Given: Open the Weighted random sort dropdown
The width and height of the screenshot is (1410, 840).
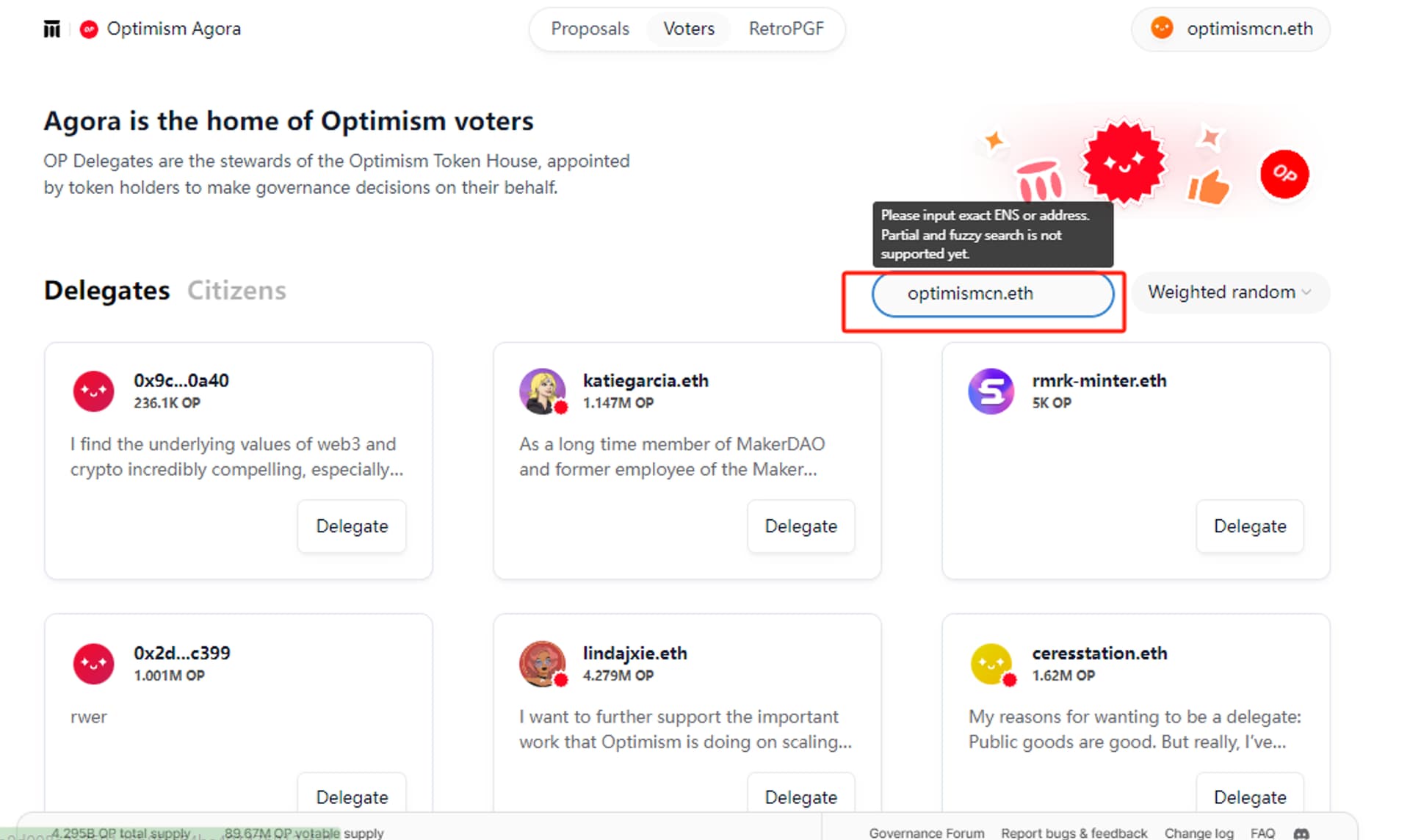Looking at the screenshot, I should pyautogui.click(x=1230, y=292).
